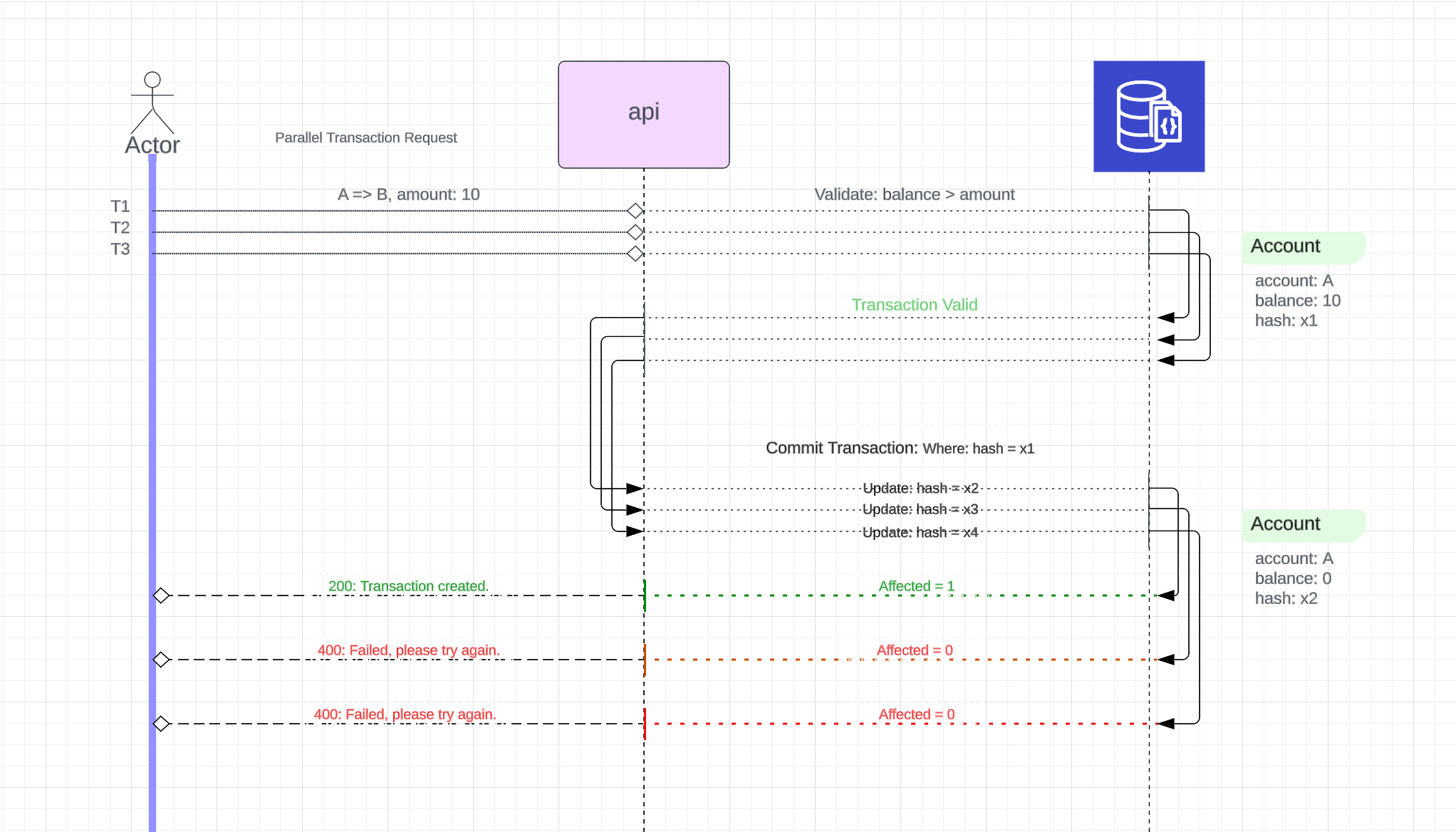Click the purple Actor lifeline bar

[152, 427]
